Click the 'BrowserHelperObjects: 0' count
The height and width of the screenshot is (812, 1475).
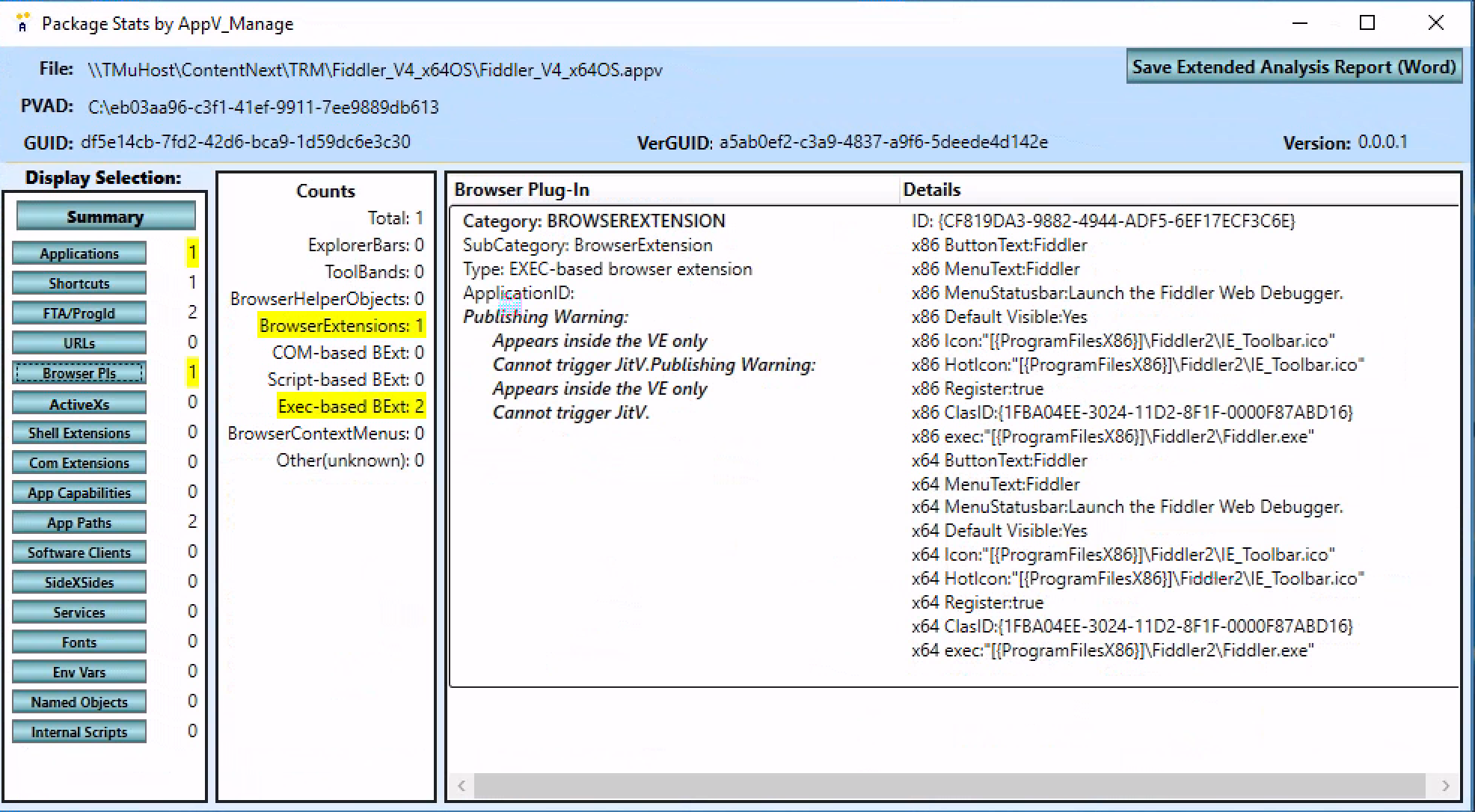[327, 299]
